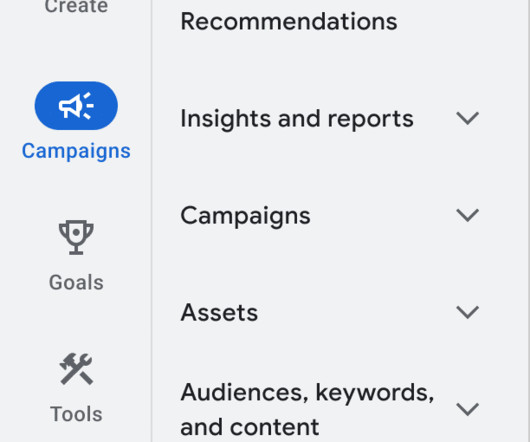Image resolution: width=530 pixels, height=442 pixels.
Task: Click the Campaigns section text in submenu
Action: [245, 216]
